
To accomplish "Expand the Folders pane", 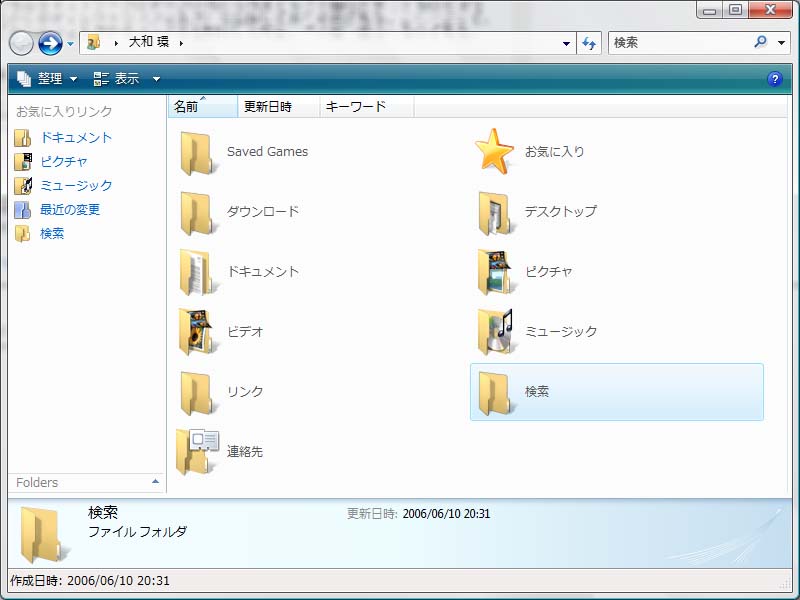I will click(155, 482).
